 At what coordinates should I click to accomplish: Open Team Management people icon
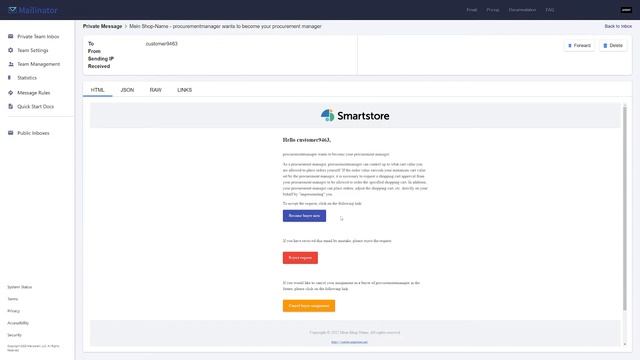(11, 64)
